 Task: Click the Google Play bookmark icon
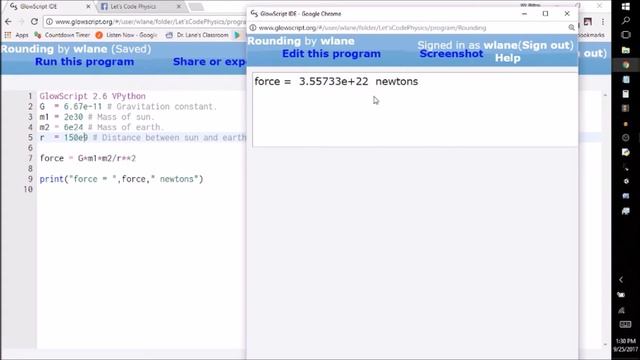237,35
